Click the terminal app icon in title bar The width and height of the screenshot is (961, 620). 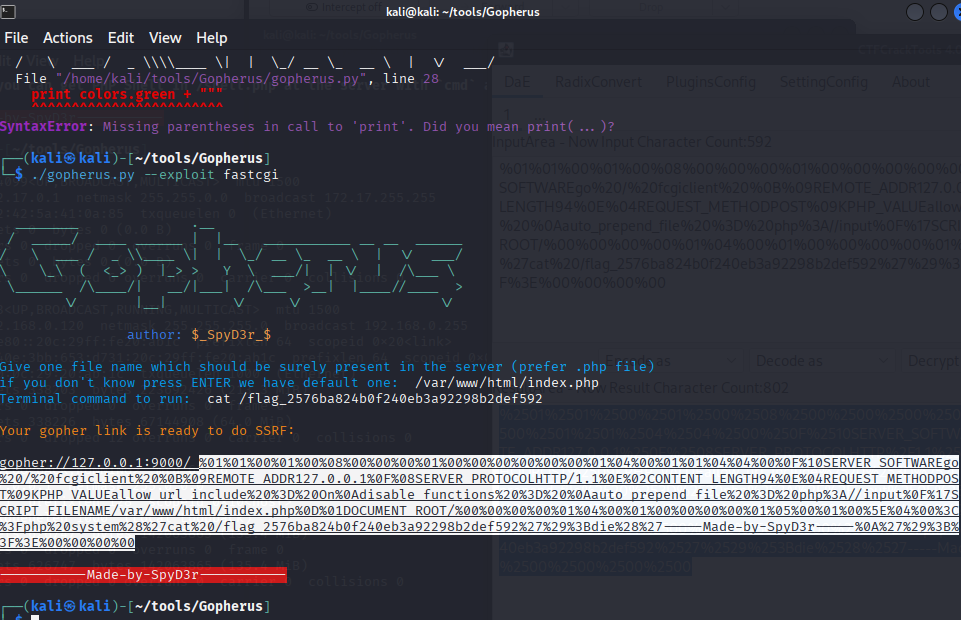click(x=8, y=11)
